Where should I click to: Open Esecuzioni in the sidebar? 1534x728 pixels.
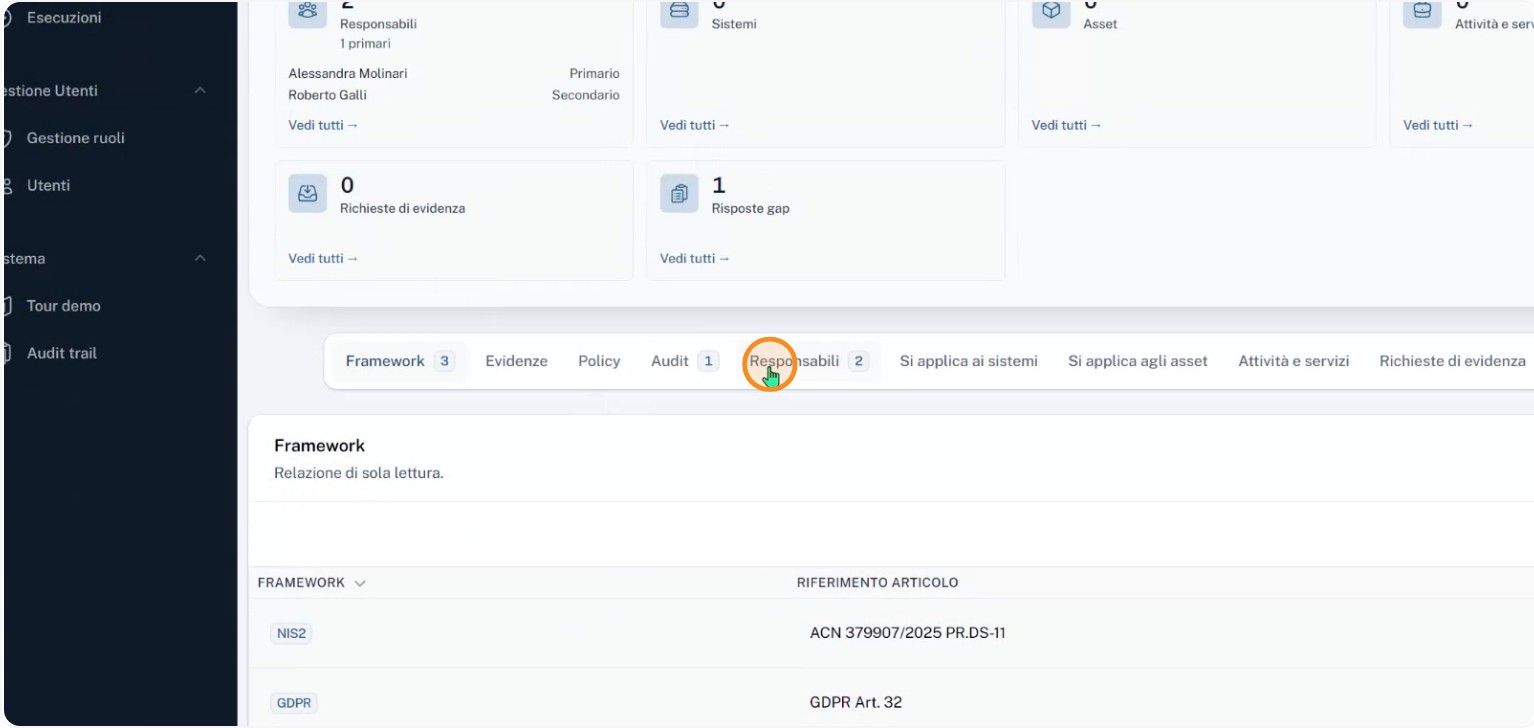pyautogui.click(x=63, y=18)
